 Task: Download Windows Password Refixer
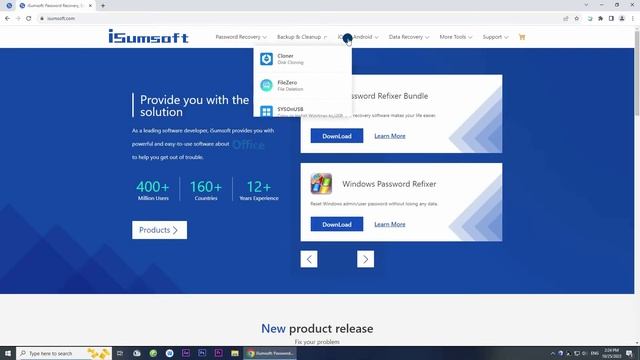point(337,224)
